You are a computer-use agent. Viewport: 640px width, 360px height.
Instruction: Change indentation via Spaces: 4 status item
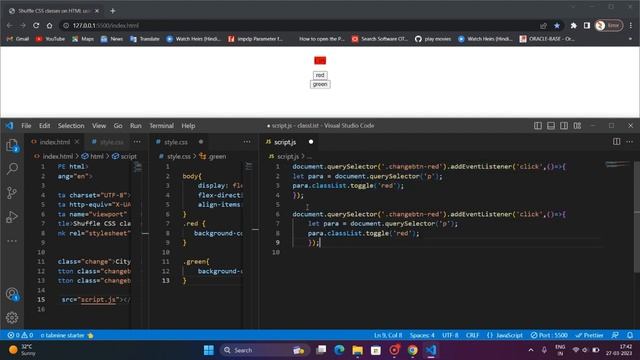[422, 335]
